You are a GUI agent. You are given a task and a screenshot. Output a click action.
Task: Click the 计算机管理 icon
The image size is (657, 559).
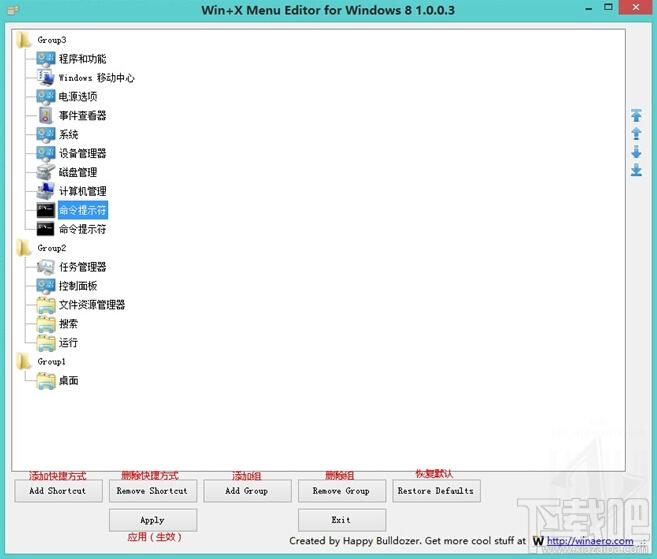pos(46,191)
